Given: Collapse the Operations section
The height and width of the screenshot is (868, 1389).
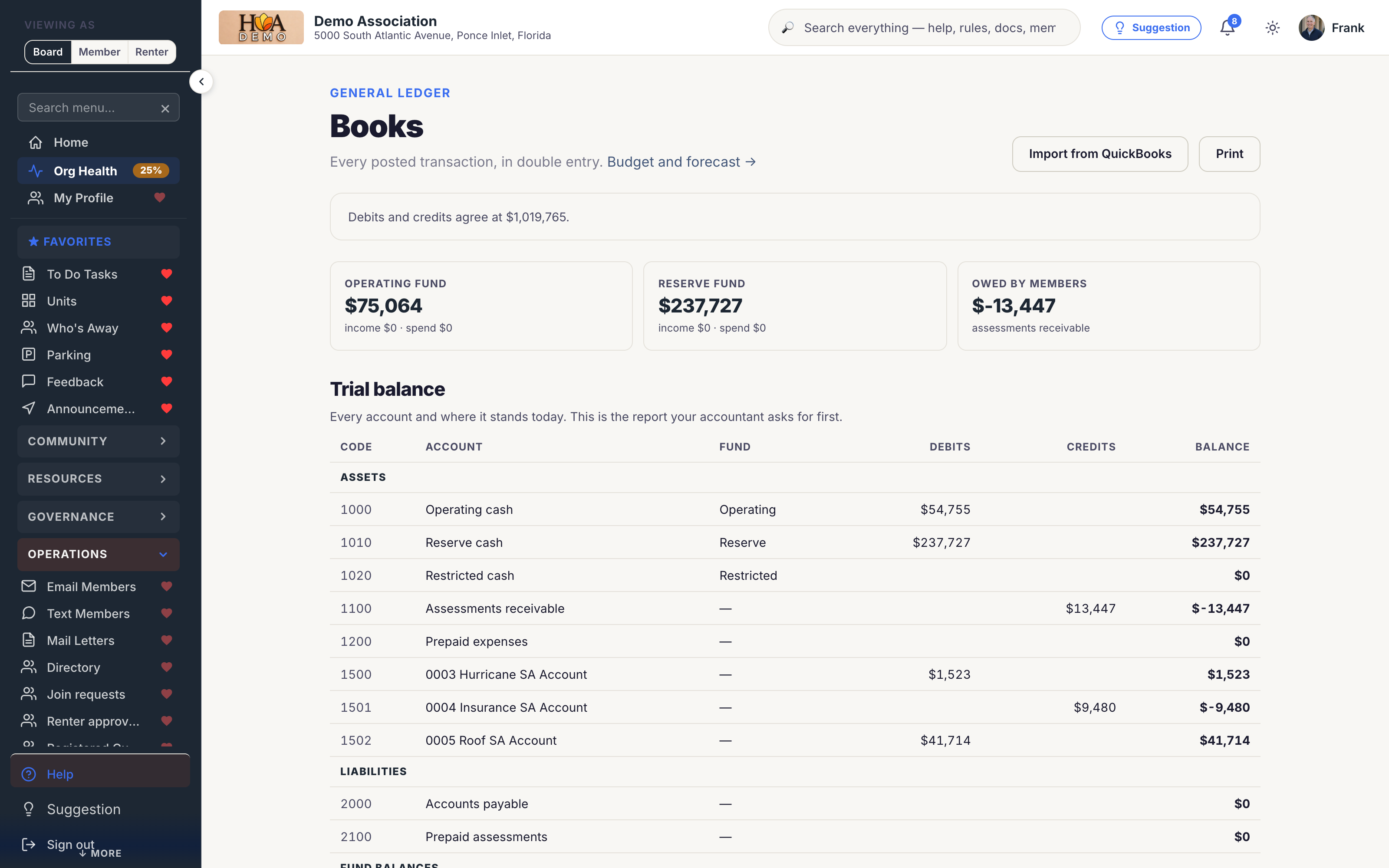Looking at the screenshot, I should click(x=98, y=555).
